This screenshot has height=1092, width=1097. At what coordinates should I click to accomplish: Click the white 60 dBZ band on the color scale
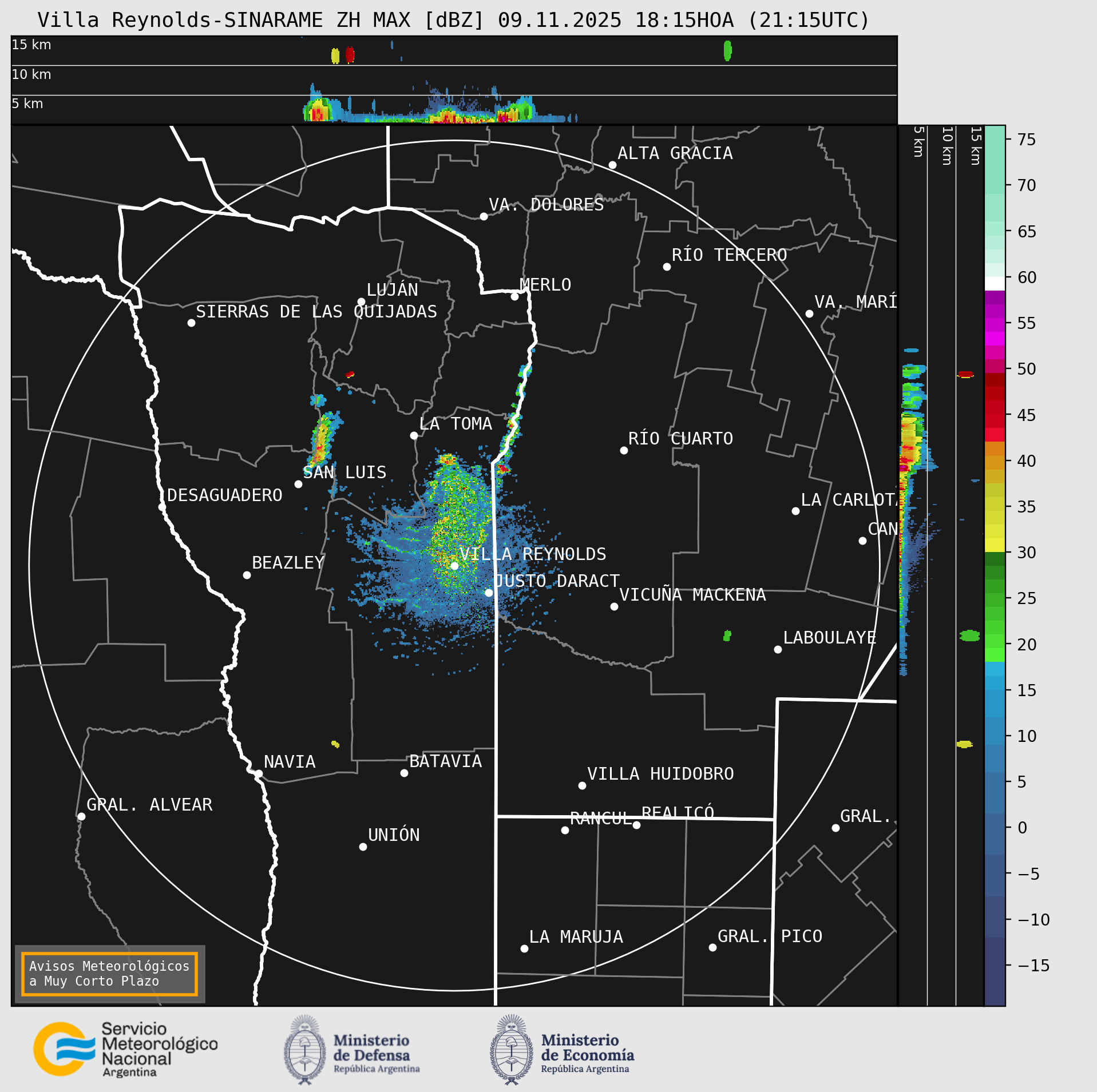pyautogui.click(x=995, y=284)
